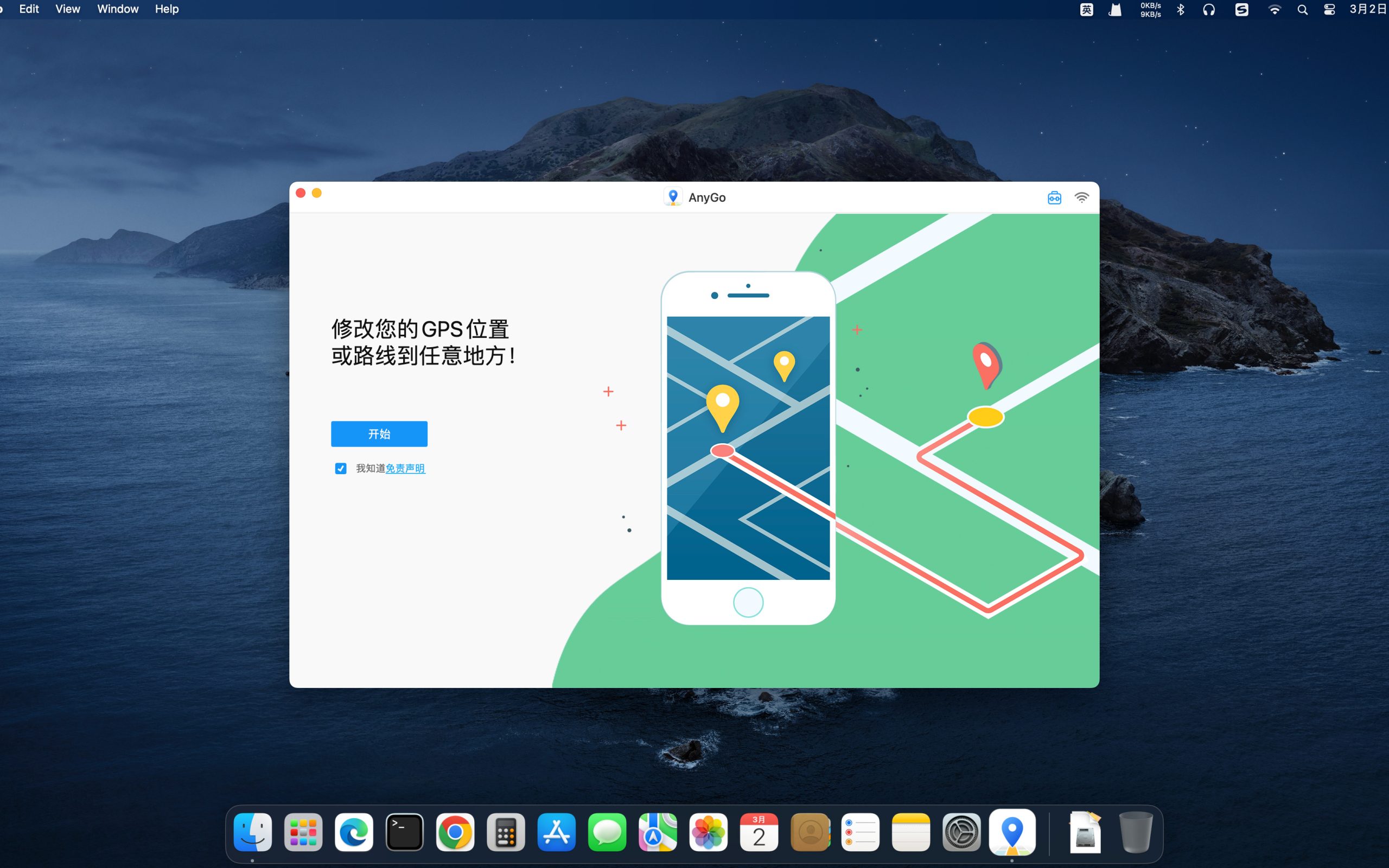Open the toolkit icon in AnyGo title bar
The image size is (1389, 868).
pos(1055,197)
